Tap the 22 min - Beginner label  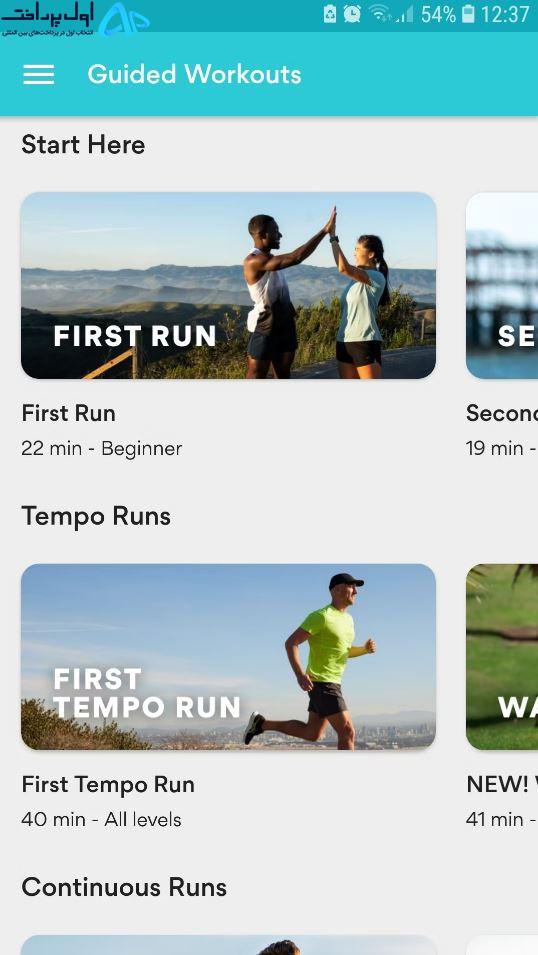[101, 449]
